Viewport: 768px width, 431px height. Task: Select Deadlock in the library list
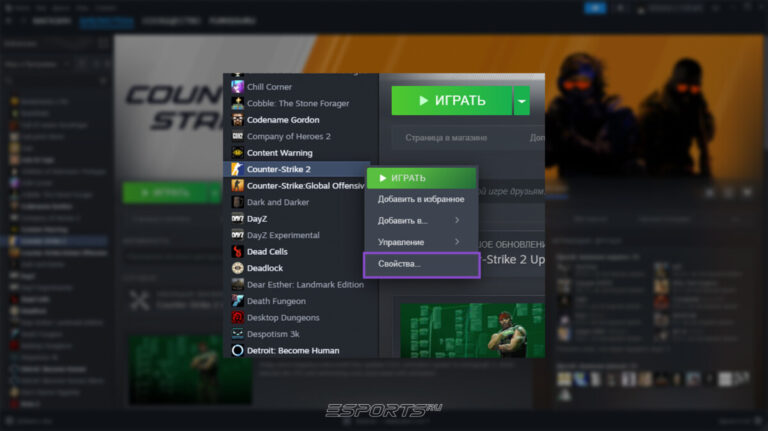(265, 268)
